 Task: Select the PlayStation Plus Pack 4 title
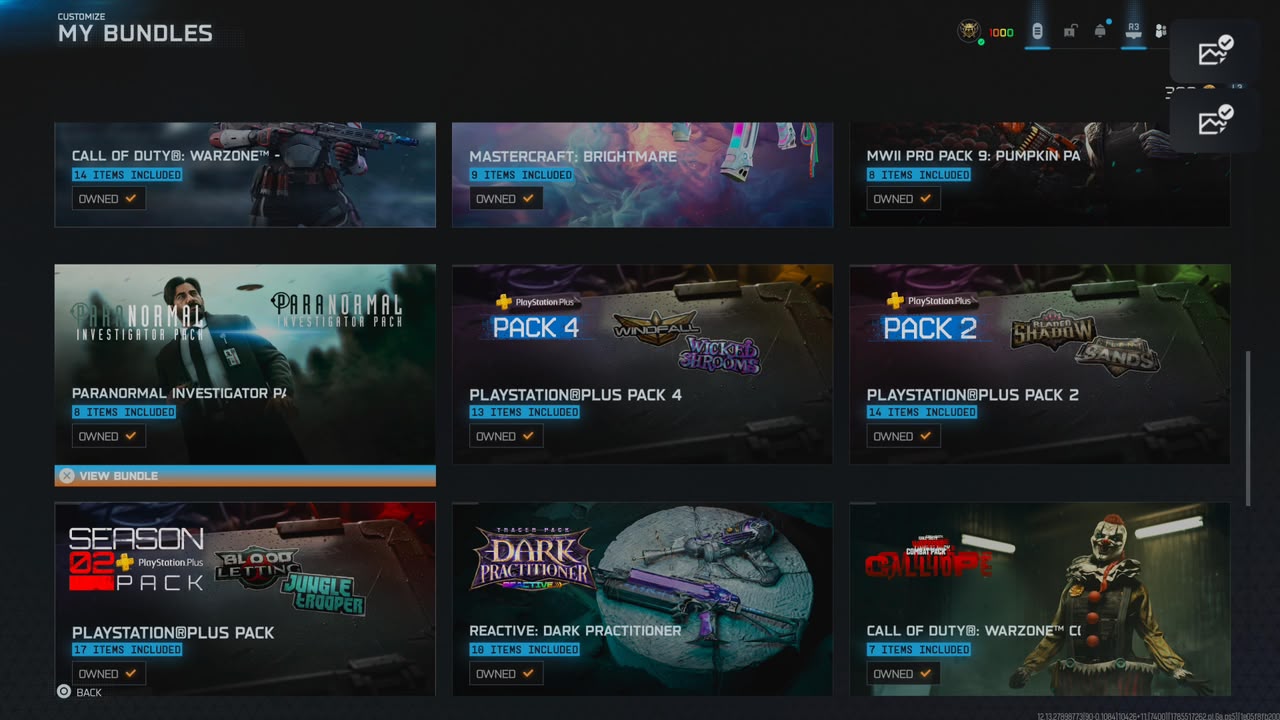pos(575,395)
